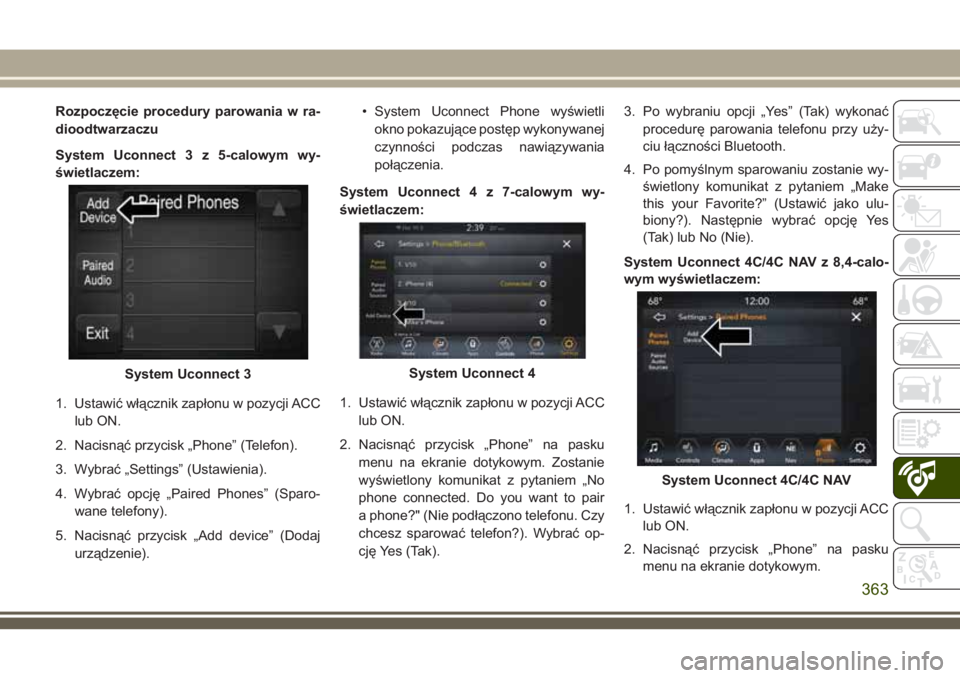The width and height of the screenshot is (960, 678).
Task: Tap Radio icon in Uconnect 4 bottom bar
Action: click(x=377, y=346)
